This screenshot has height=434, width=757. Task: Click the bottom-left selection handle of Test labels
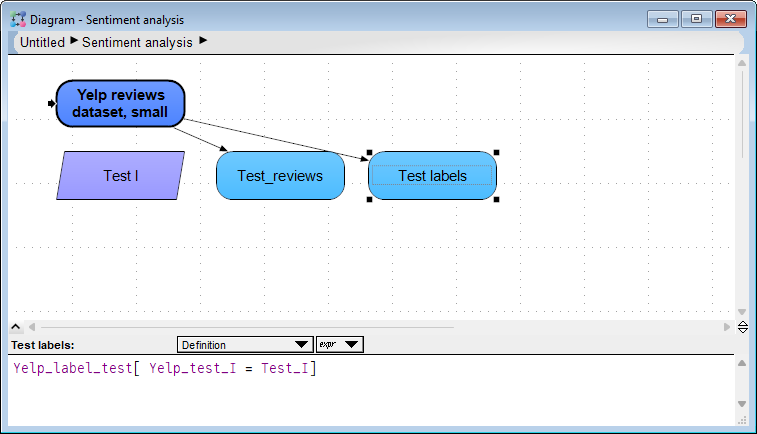tap(370, 199)
